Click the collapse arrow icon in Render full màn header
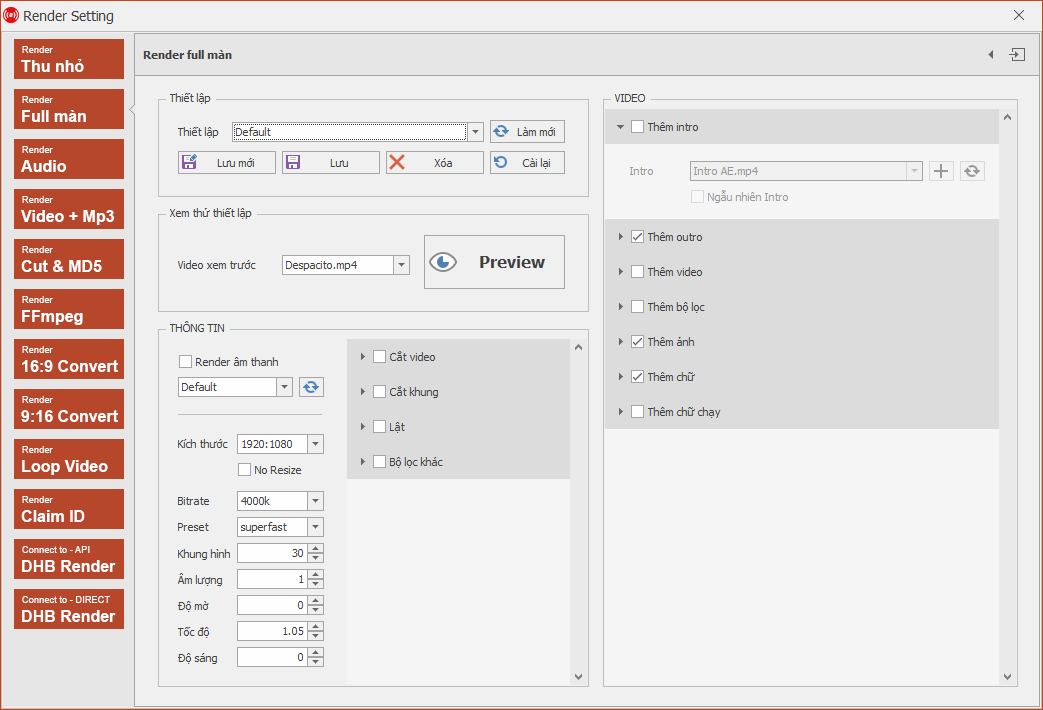The height and width of the screenshot is (710, 1043). (x=990, y=55)
